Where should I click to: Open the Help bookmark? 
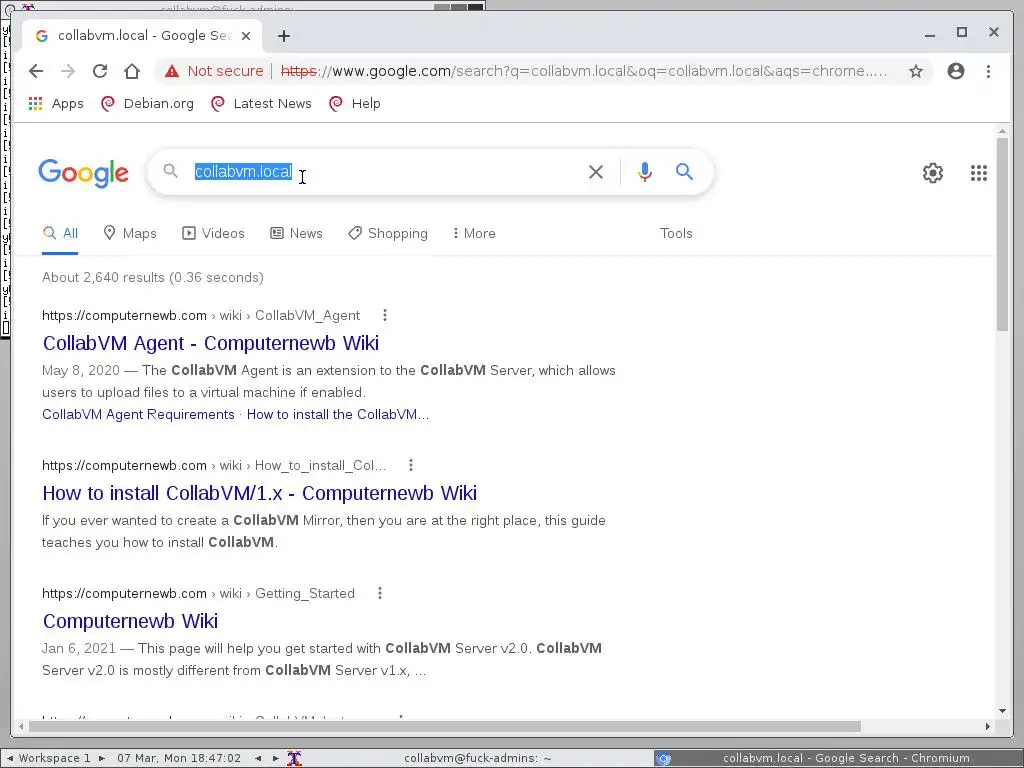tap(355, 103)
